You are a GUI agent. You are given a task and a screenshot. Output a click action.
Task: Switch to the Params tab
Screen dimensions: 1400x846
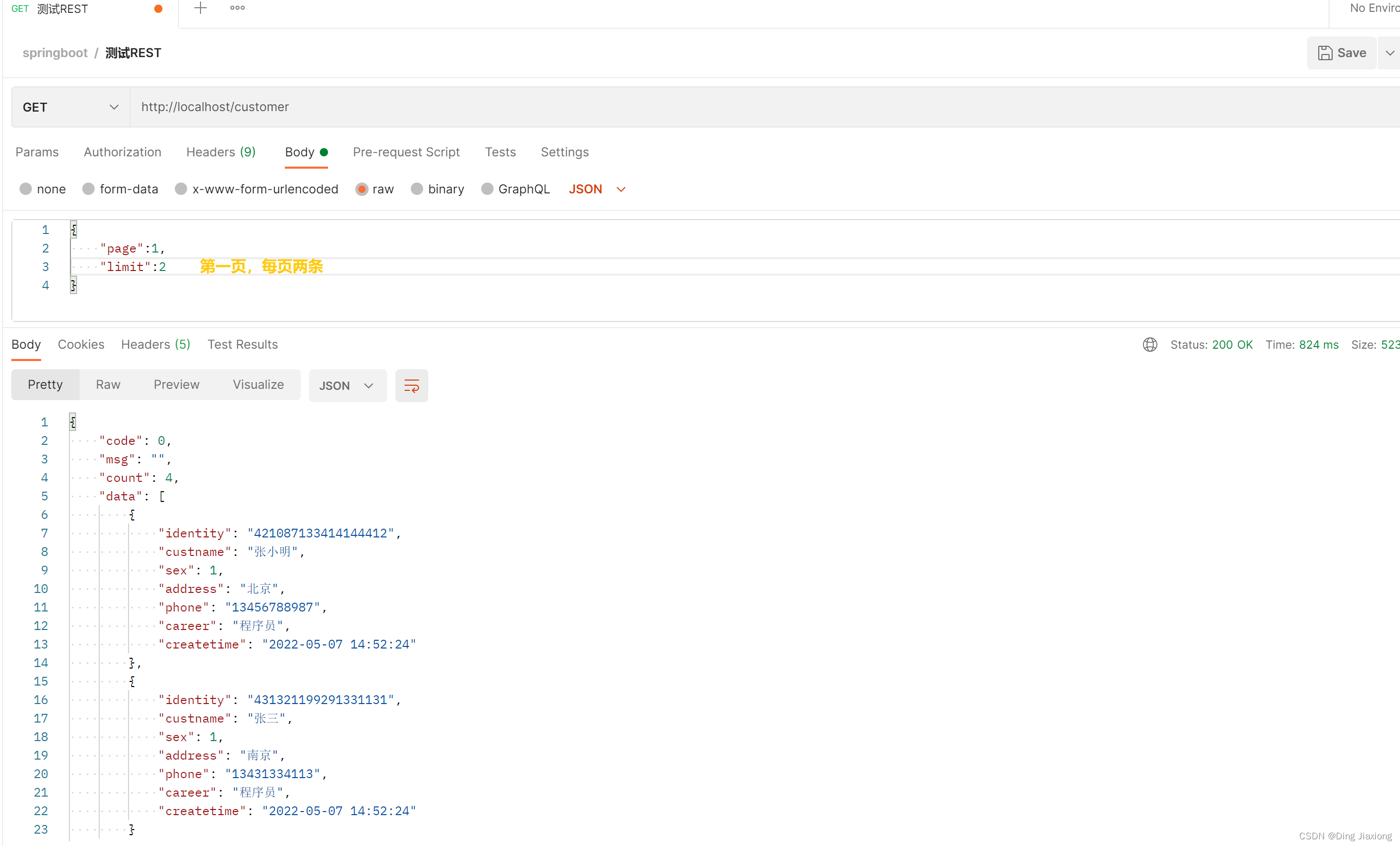(37, 152)
